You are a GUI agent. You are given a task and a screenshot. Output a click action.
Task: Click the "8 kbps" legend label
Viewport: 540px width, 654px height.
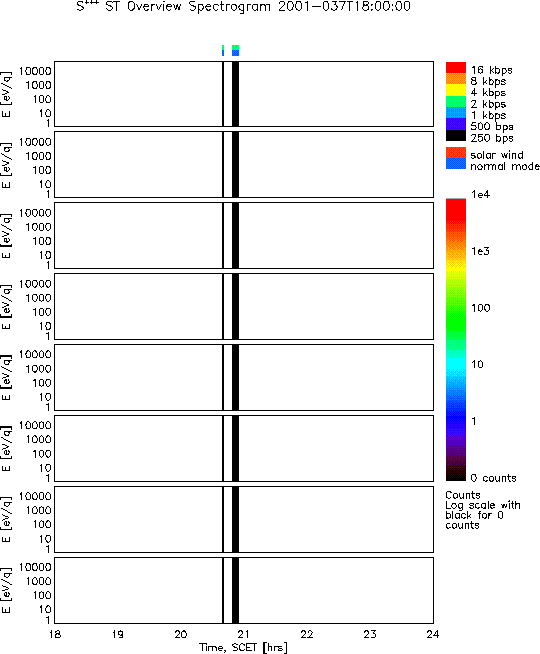[488, 81]
